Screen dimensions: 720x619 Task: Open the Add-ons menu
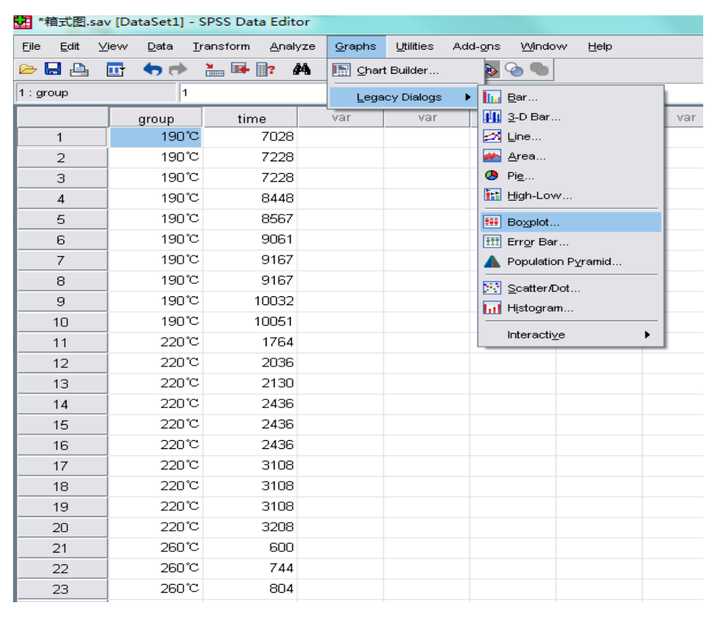tap(477, 46)
